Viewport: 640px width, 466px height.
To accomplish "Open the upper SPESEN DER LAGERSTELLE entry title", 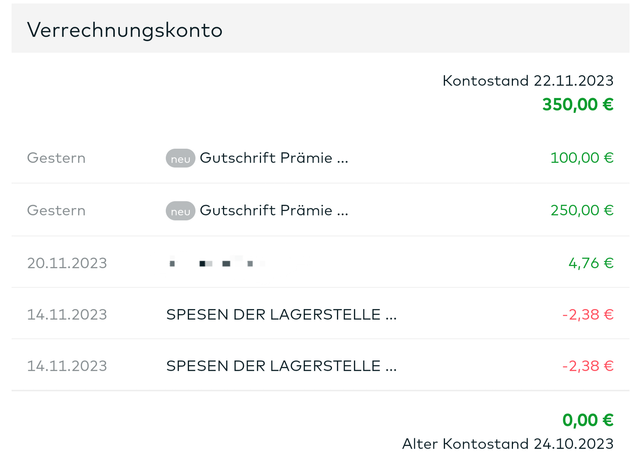I will tap(281, 314).
